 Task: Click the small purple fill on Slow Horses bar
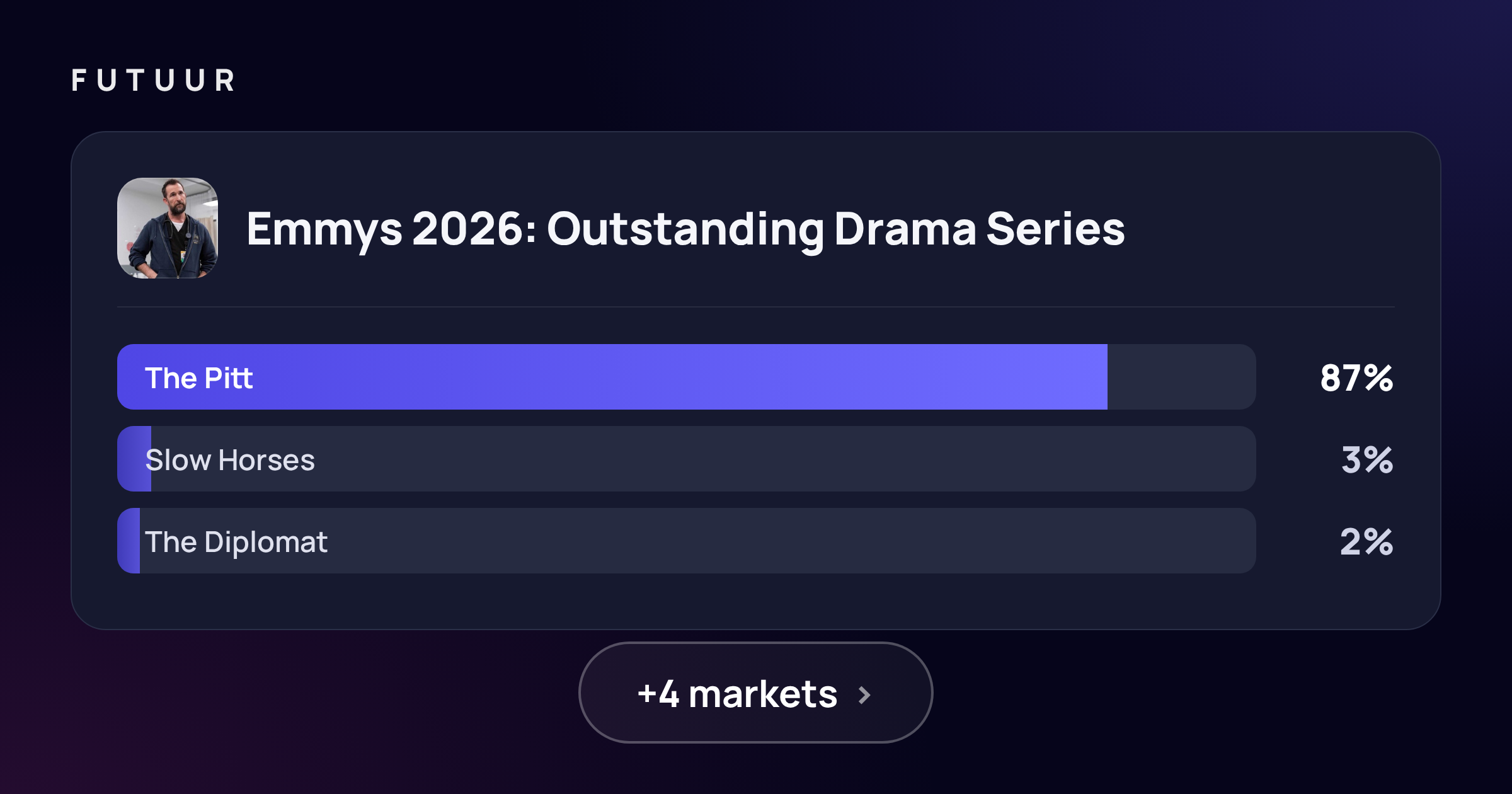click(134, 459)
